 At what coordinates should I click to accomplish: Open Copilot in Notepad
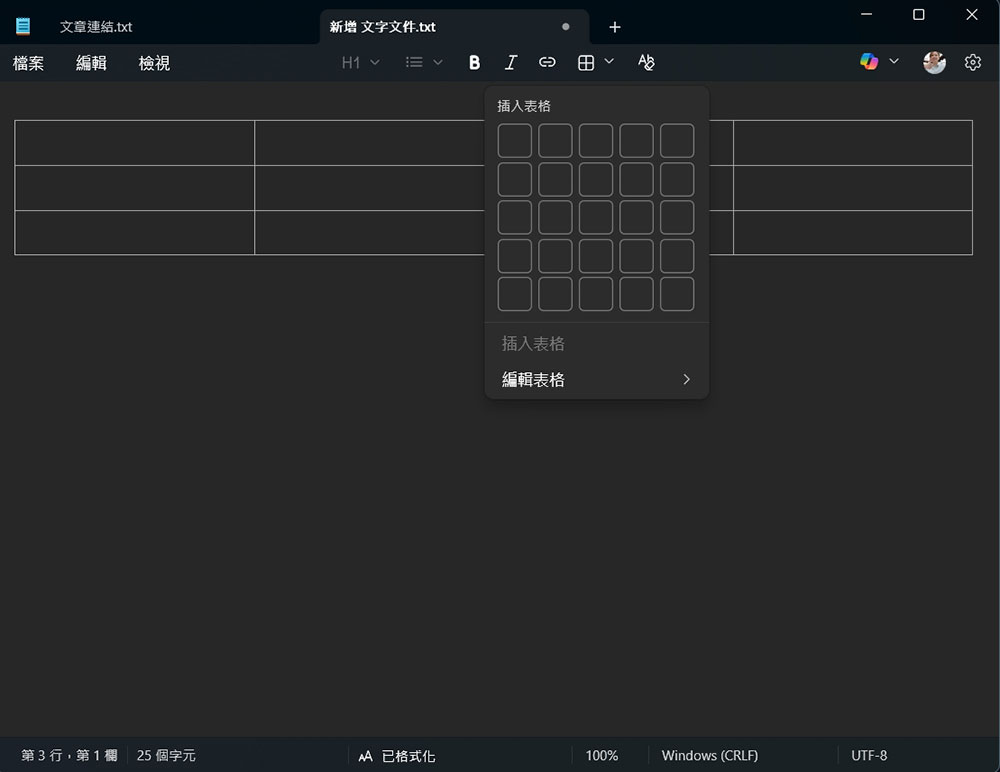click(870, 61)
